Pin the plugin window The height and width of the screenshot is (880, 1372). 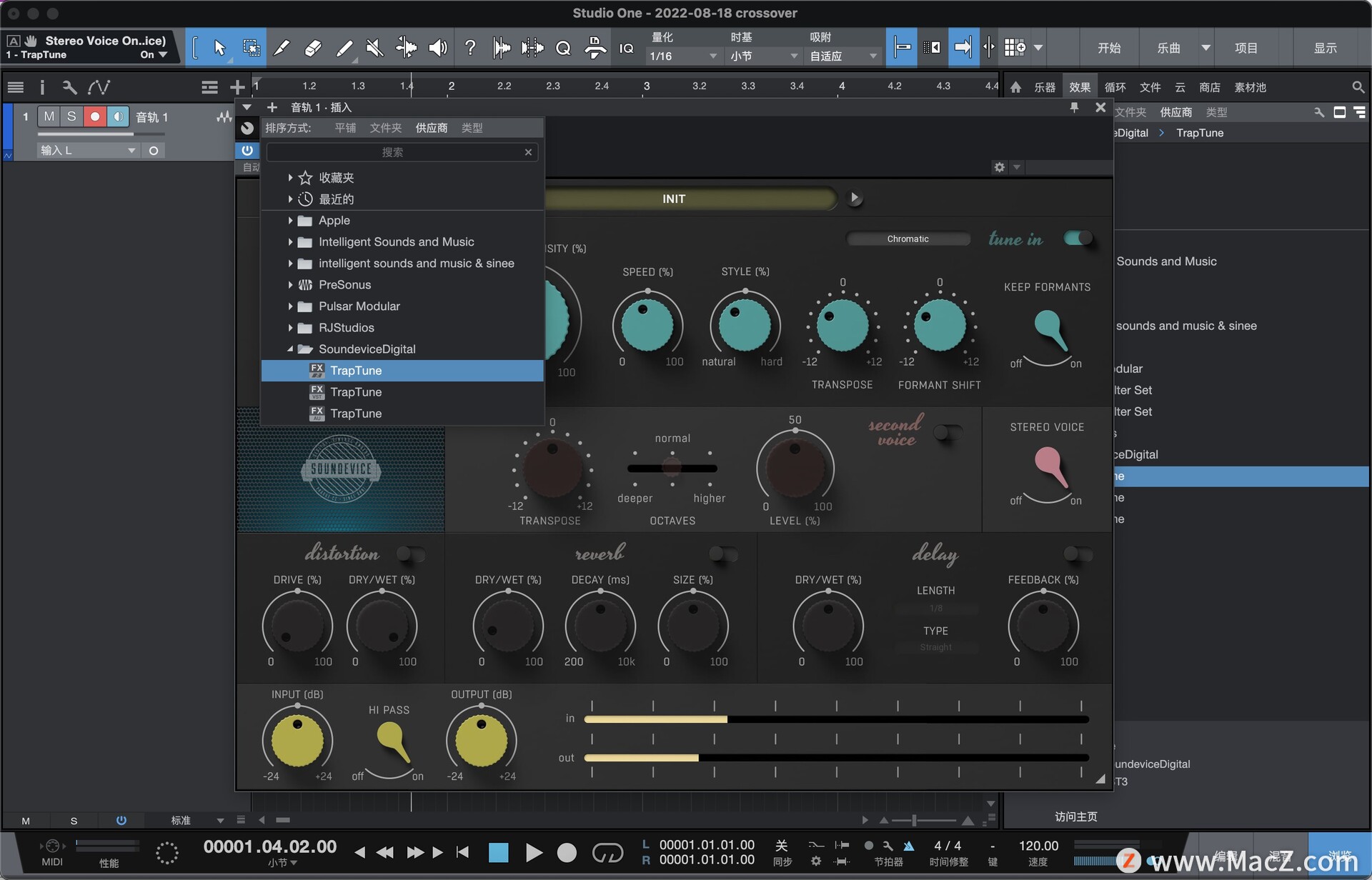pos(1074,107)
